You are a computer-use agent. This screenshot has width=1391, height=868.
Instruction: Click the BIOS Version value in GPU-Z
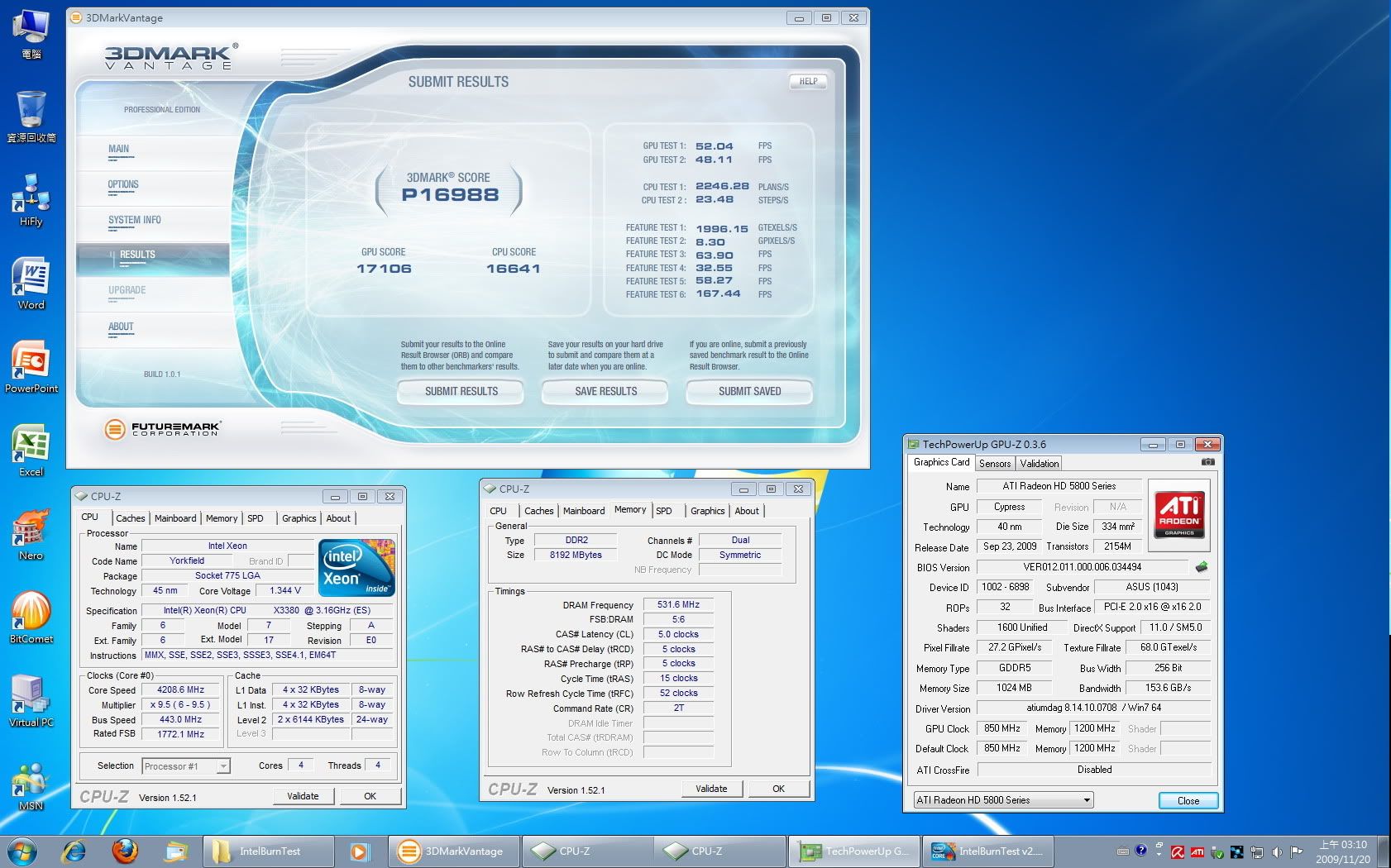(x=1083, y=567)
